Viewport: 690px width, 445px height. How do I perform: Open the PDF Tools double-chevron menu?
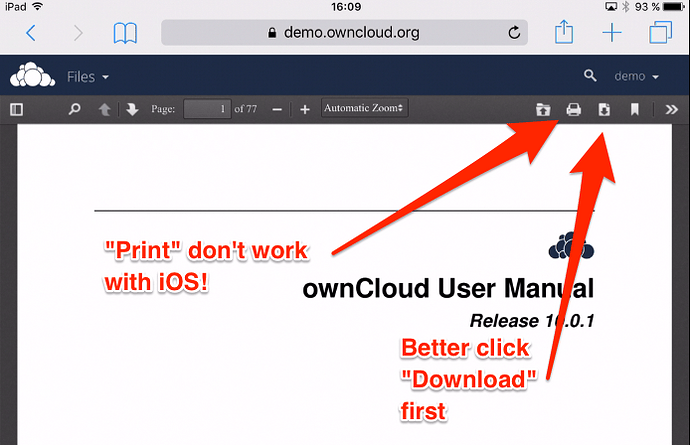point(672,109)
